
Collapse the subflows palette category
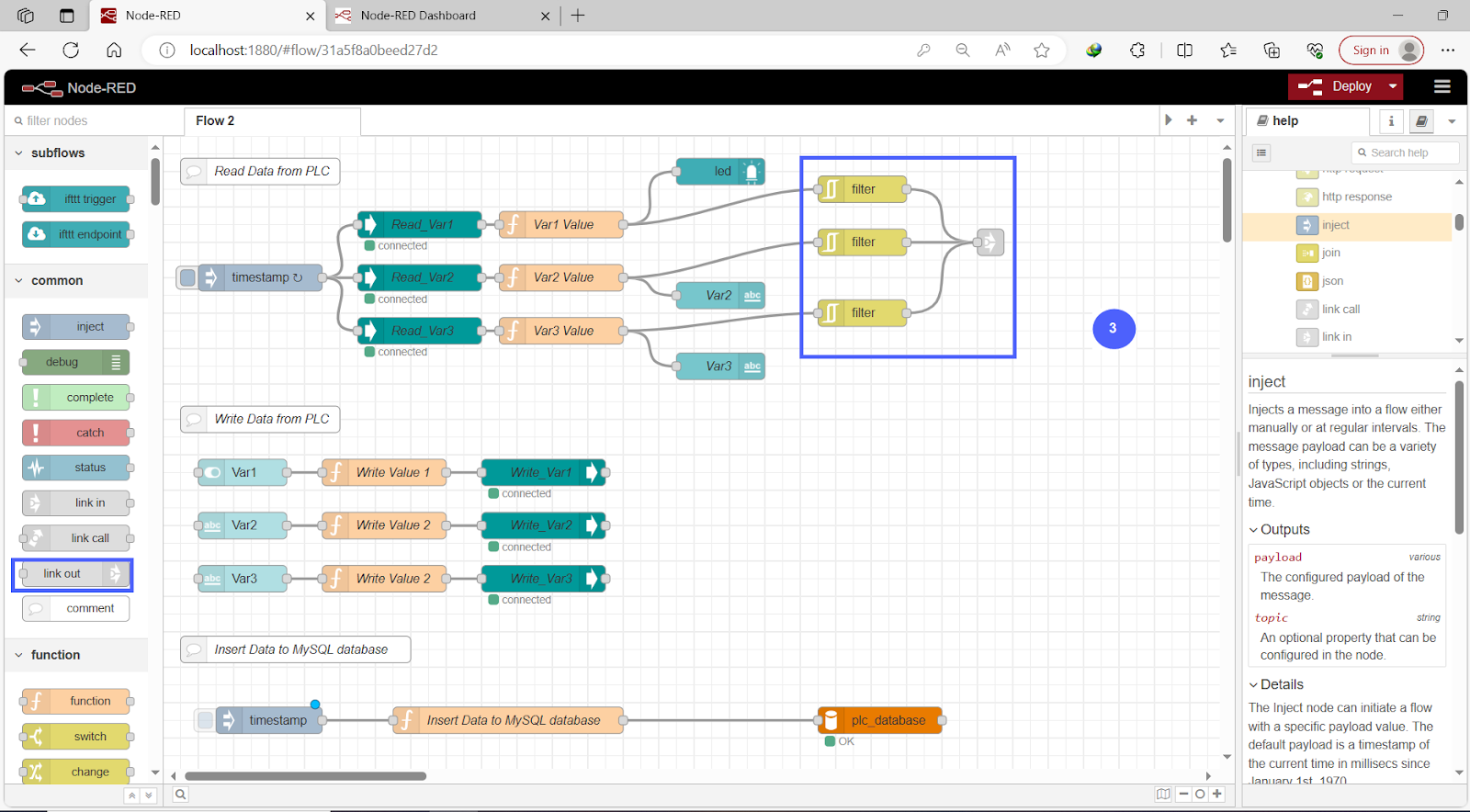tap(76, 152)
